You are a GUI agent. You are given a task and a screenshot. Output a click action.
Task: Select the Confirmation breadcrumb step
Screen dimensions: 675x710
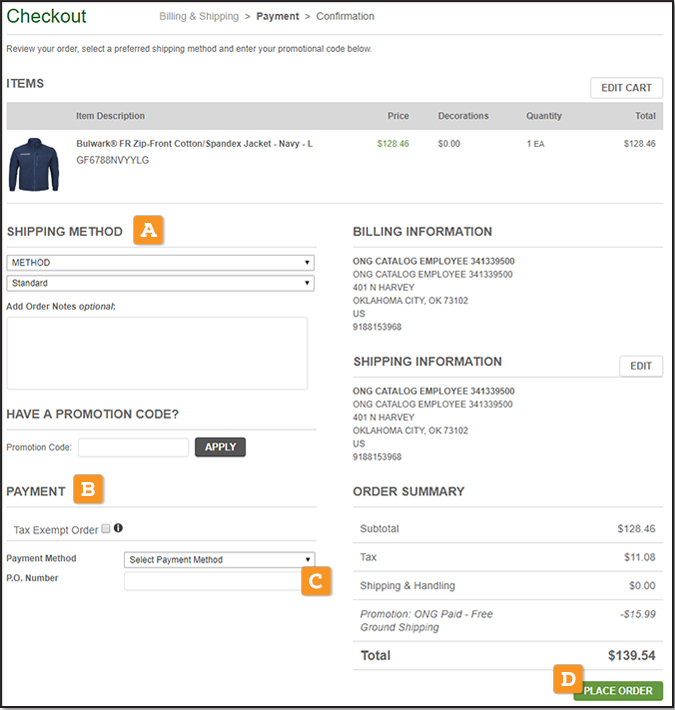pyautogui.click(x=345, y=17)
